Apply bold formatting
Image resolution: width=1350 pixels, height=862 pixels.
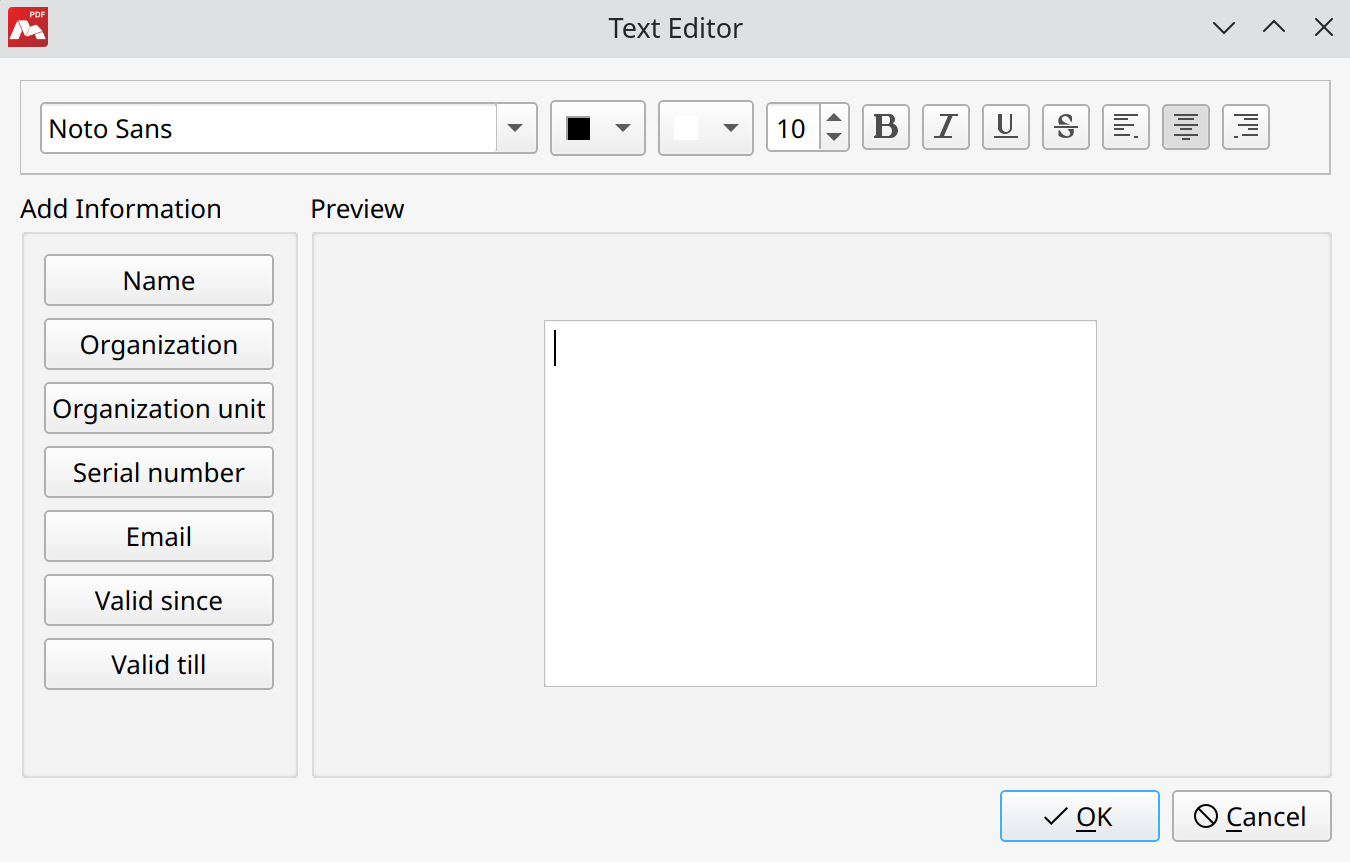(885, 127)
